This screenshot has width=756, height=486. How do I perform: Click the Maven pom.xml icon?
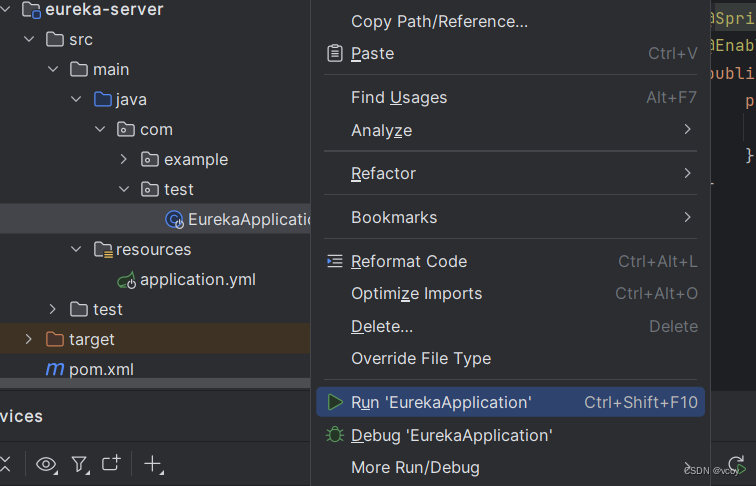55,369
